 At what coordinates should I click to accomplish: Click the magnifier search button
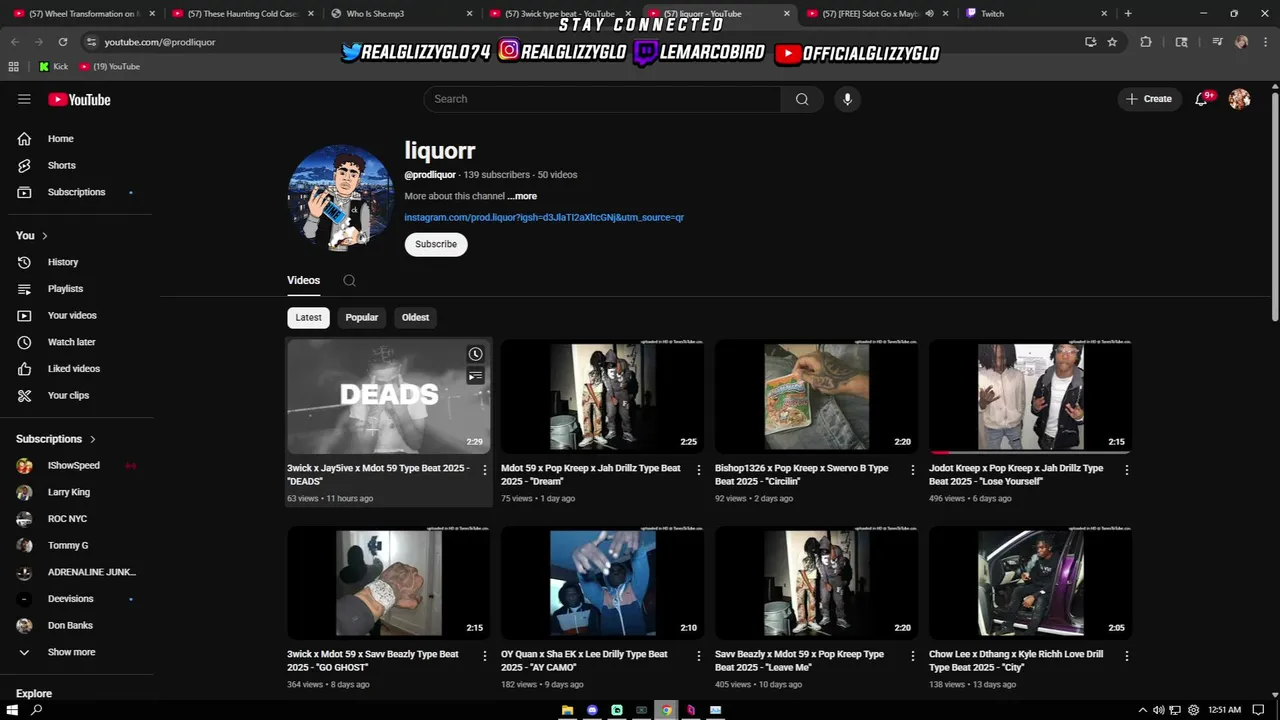click(802, 99)
